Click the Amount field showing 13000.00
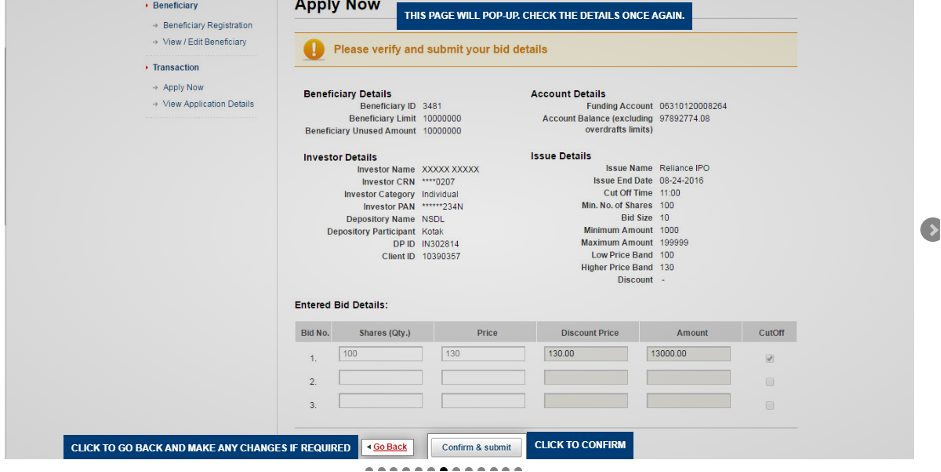Screen dimensions: 941x472 coord(688,354)
